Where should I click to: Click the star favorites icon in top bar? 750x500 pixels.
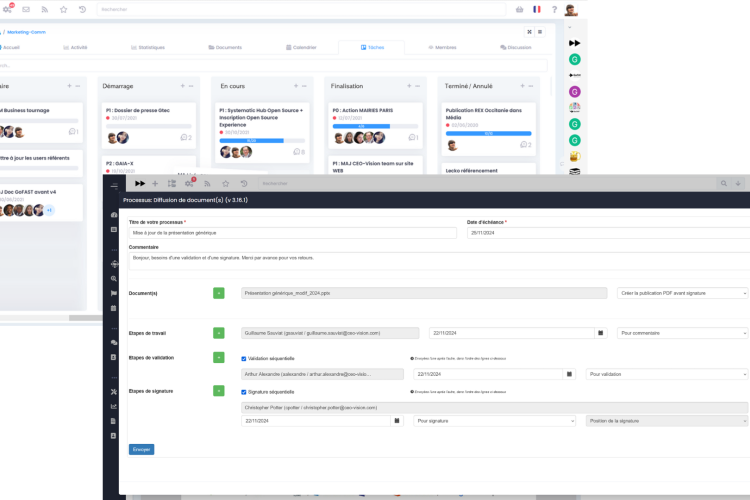point(63,9)
